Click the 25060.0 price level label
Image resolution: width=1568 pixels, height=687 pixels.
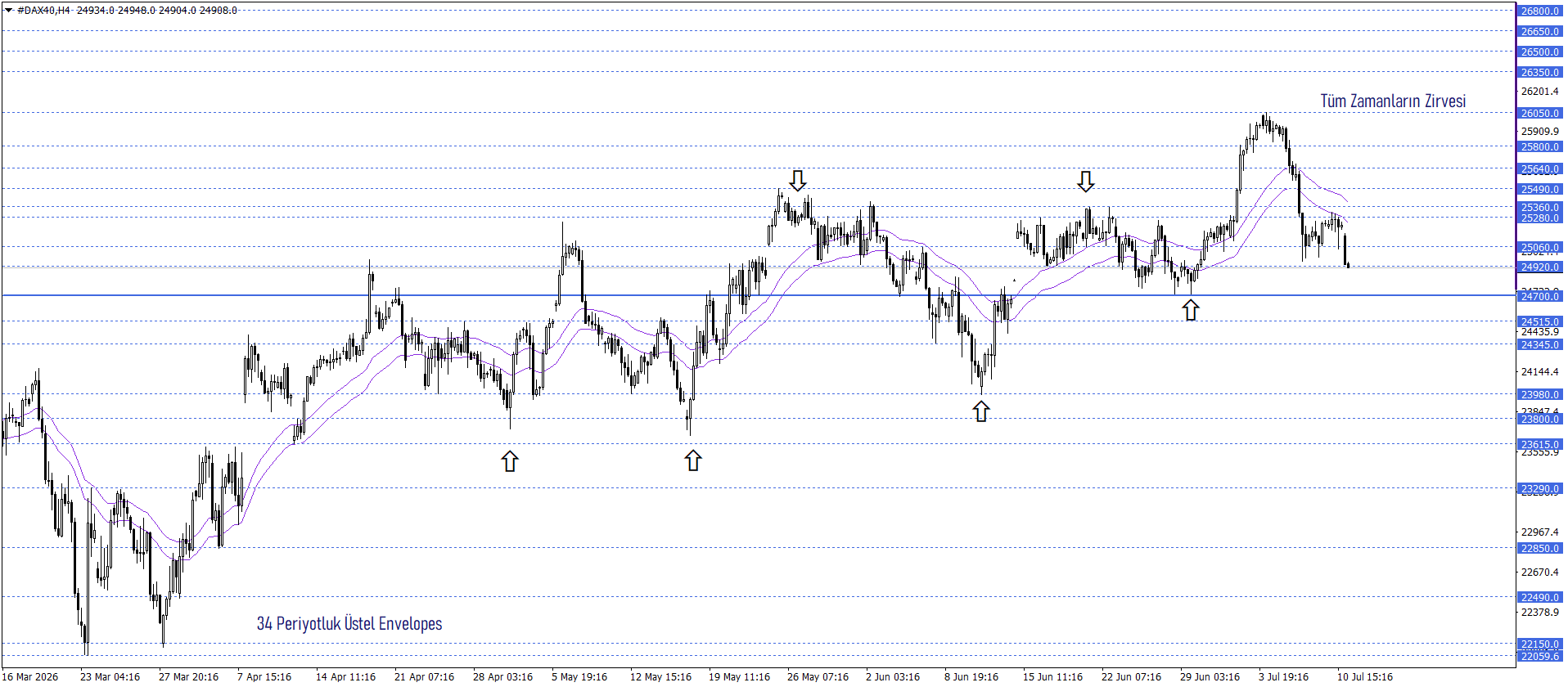click(x=1540, y=248)
